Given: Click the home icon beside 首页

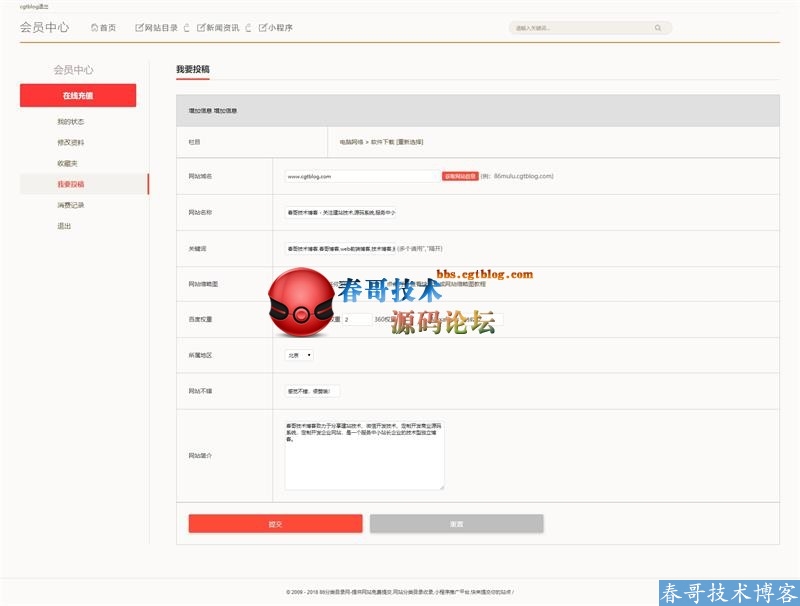Looking at the screenshot, I should click(94, 28).
